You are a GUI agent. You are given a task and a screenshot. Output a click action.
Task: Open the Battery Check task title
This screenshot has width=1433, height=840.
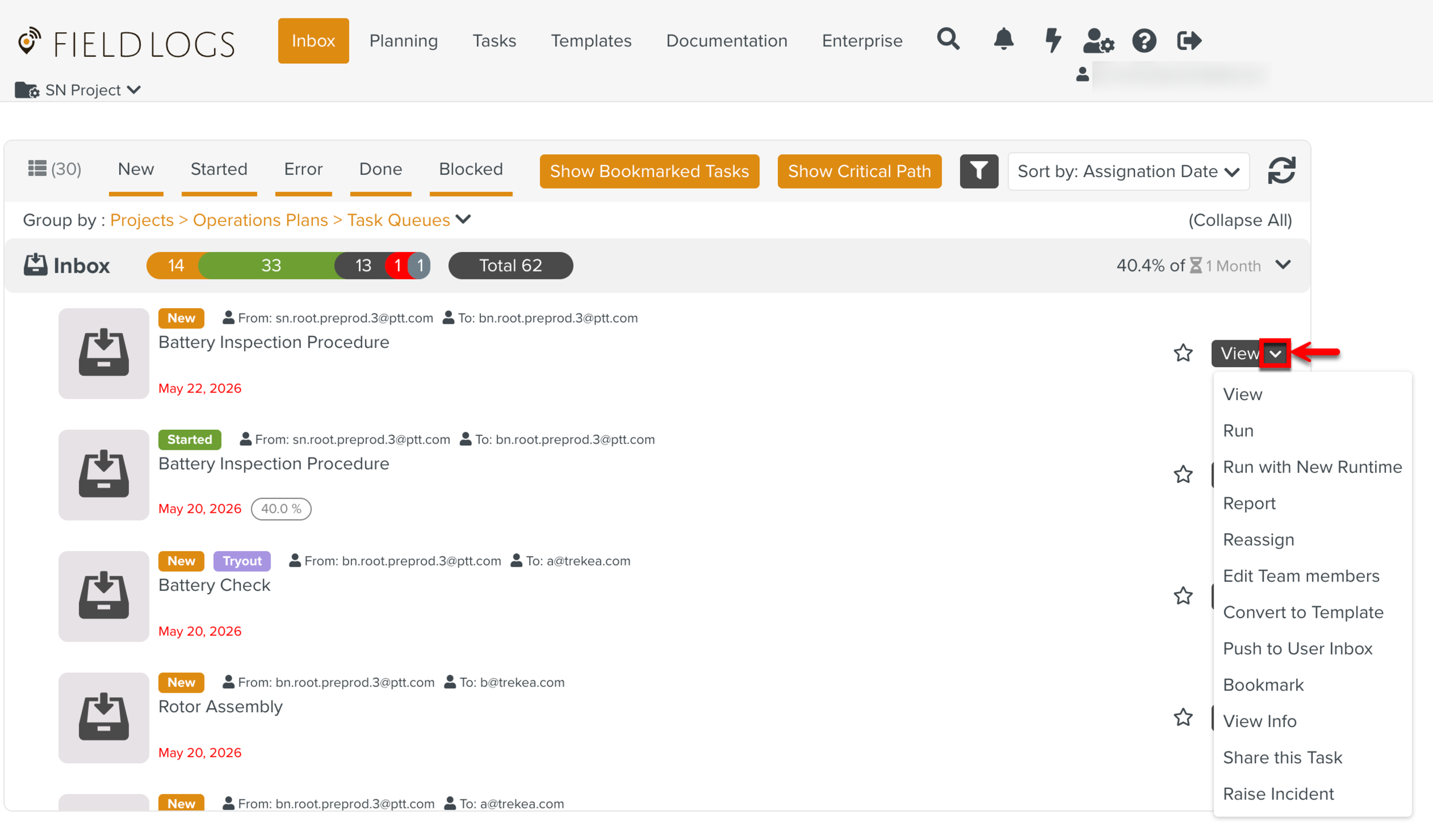[214, 585]
